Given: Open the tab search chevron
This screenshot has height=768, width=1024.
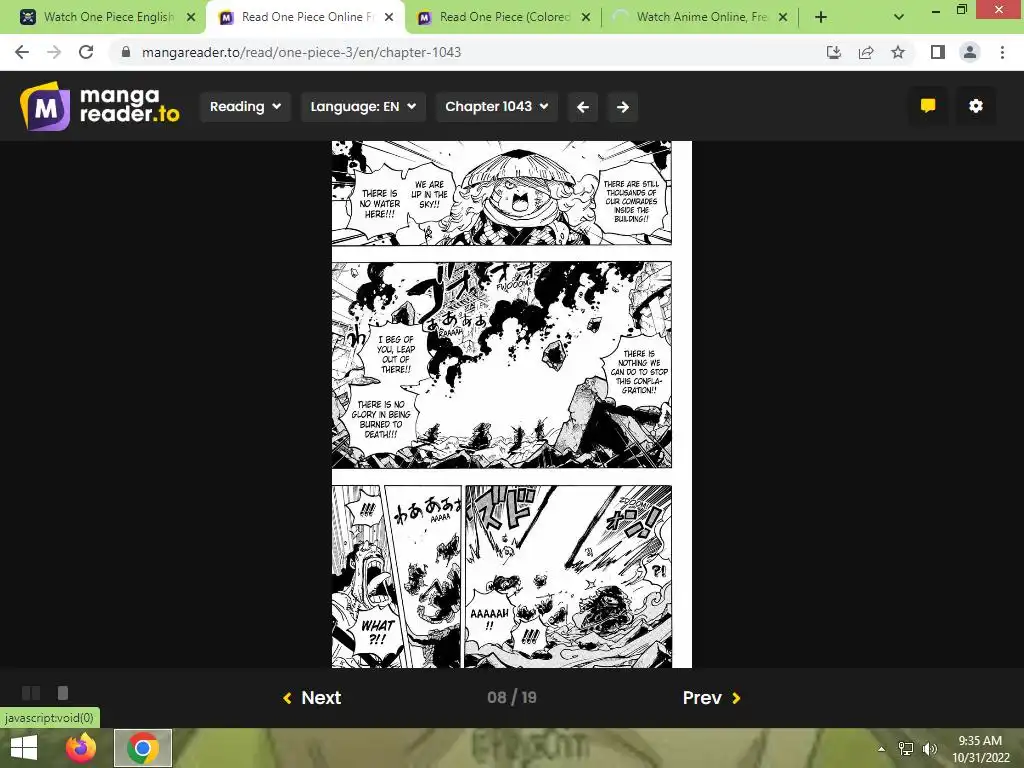Looking at the screenshot, I should pyautogui.click(x=899, y=18).
